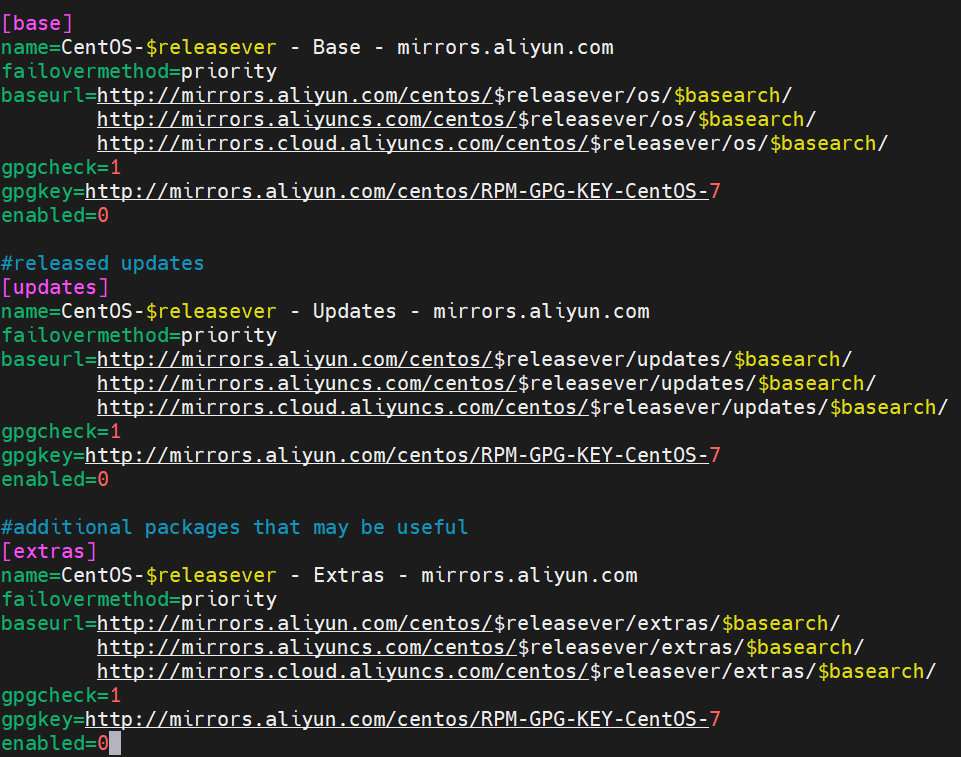Click 'gpgcheck=1' in the base section
The height and width of the screenshot is (757, 961).
coord(61,167)
